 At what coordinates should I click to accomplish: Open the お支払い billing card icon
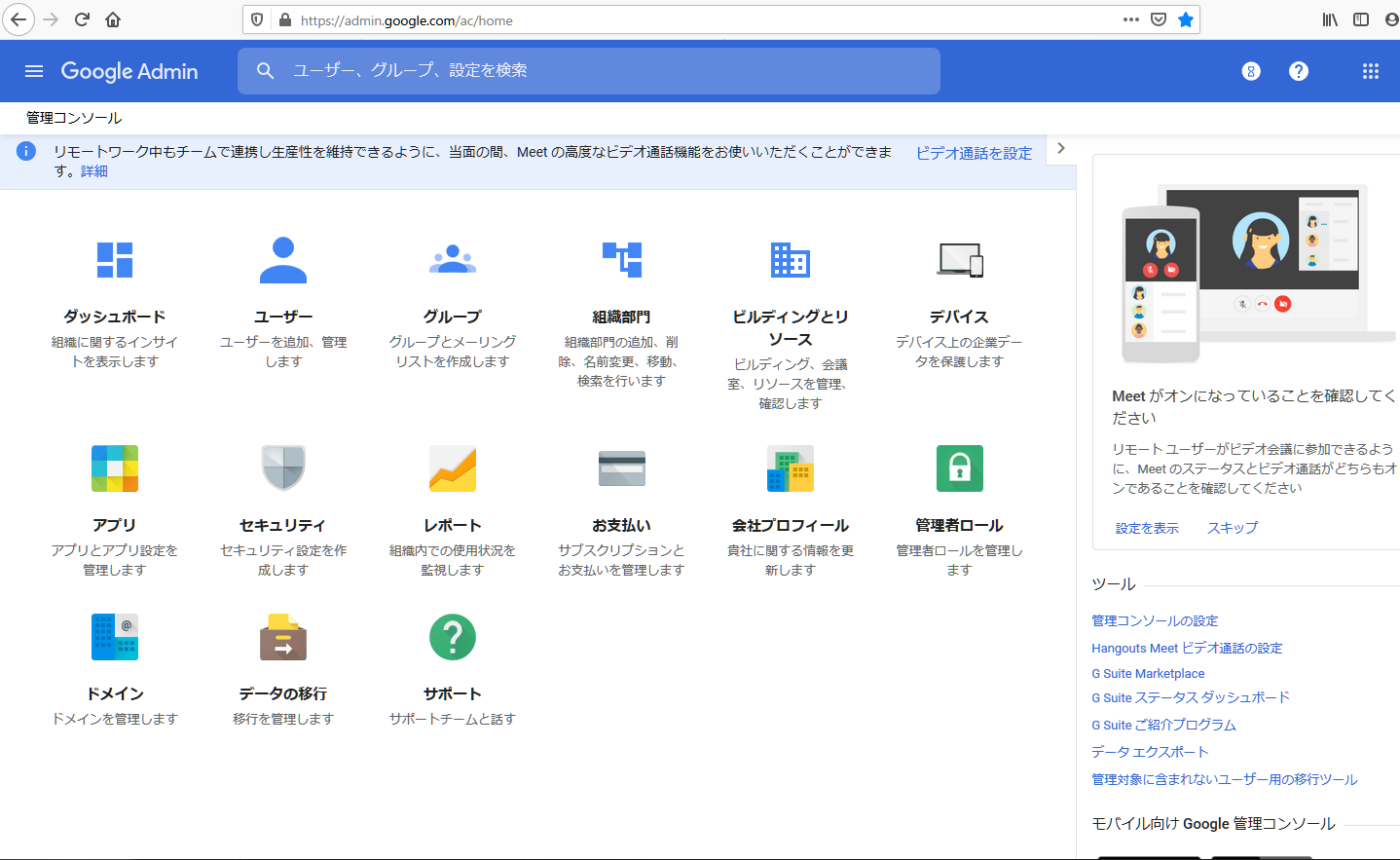click(621, 468)
